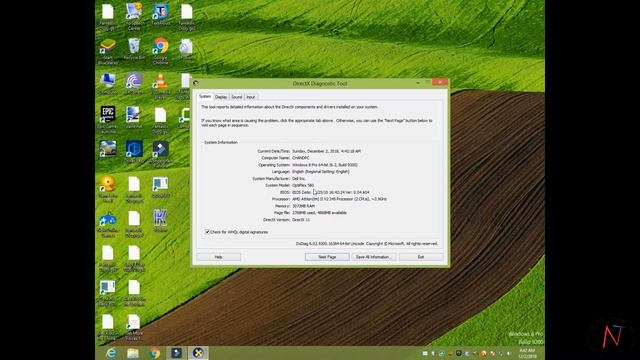
Task: Click the DirectX Version value DirectX 11
Action: (301, 220)
